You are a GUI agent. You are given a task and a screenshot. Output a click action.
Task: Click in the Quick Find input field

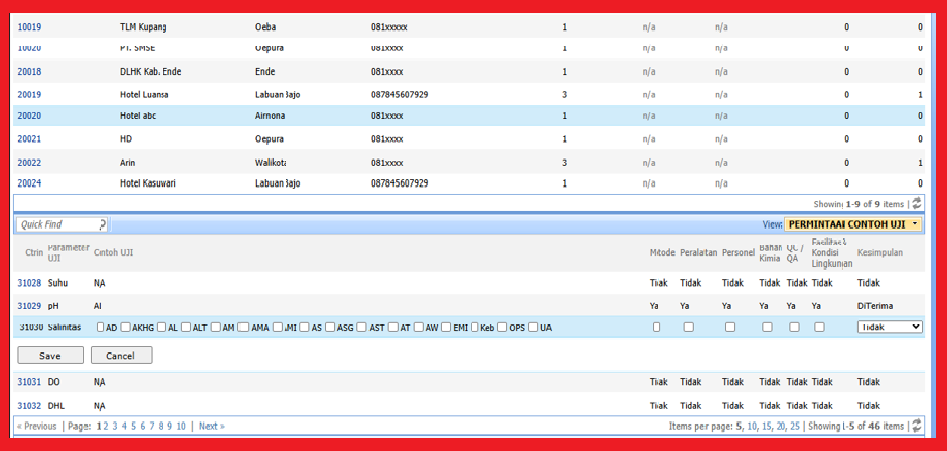[57, 225]
